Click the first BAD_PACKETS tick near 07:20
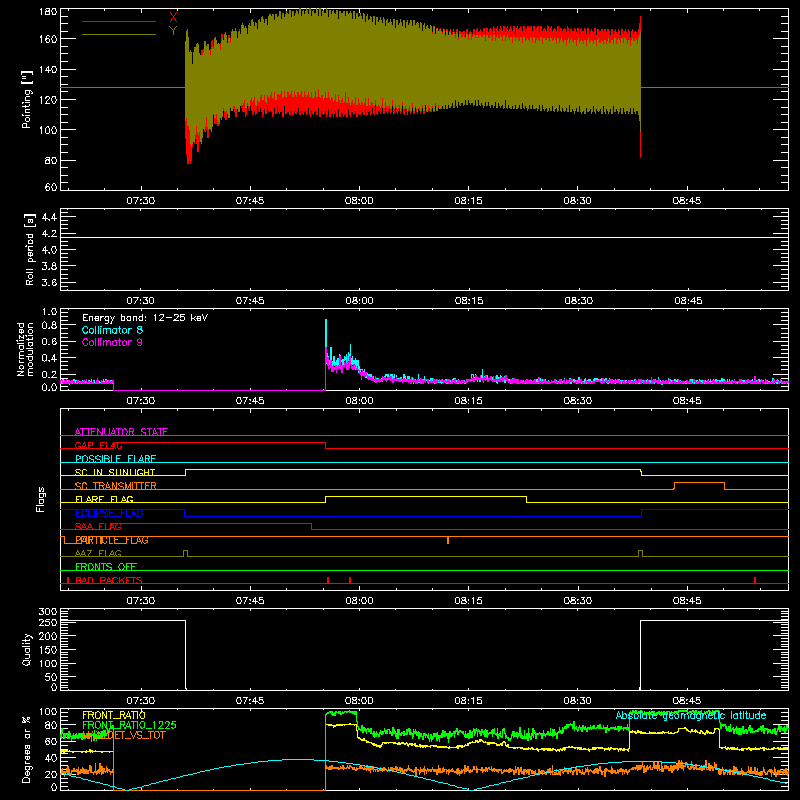This screenshot has height=800, width=800. point(68,580)
